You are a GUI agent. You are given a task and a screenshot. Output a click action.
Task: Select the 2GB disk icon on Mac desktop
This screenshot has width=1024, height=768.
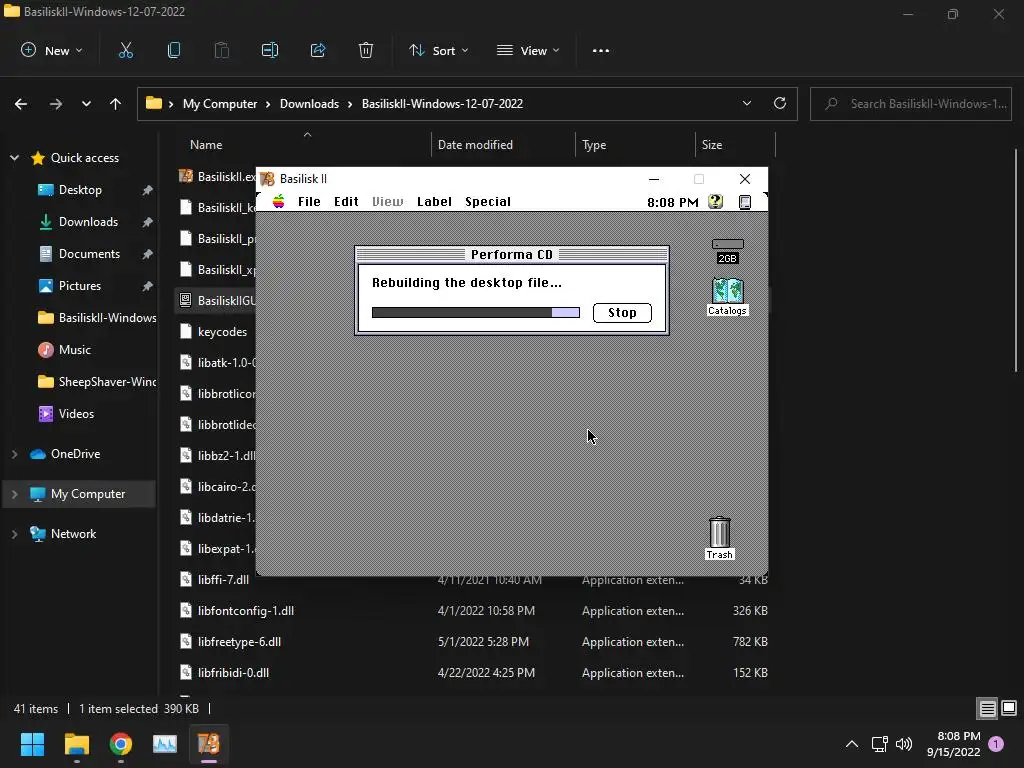point(728,251)
